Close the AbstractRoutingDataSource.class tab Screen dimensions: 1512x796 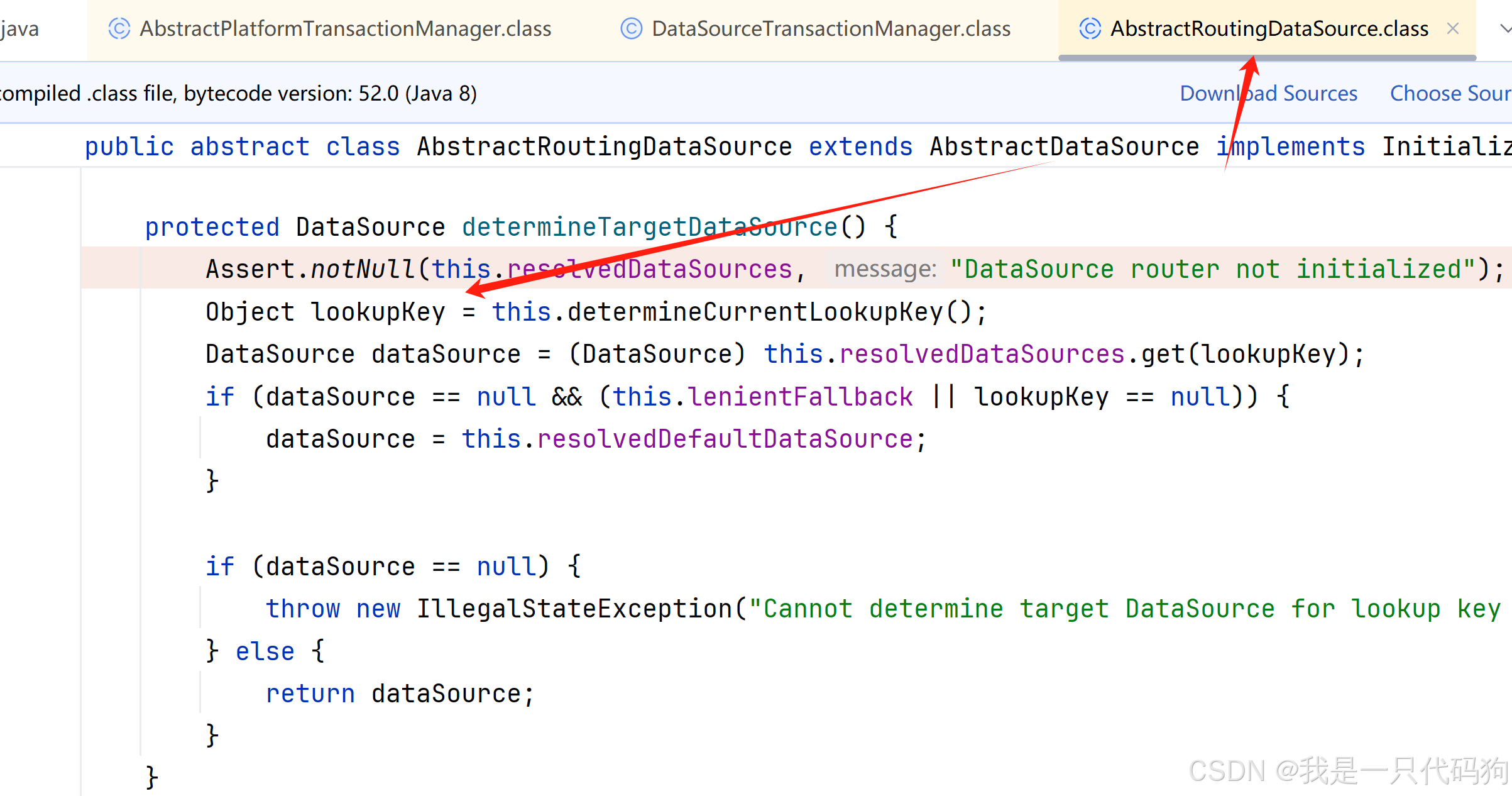tap(1452, 29)
